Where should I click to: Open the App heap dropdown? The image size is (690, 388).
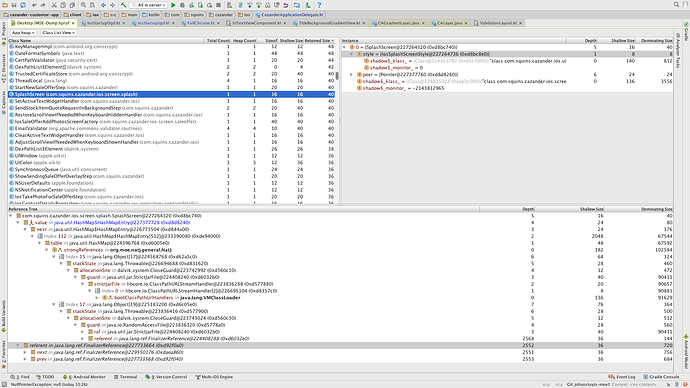point(23,33)
